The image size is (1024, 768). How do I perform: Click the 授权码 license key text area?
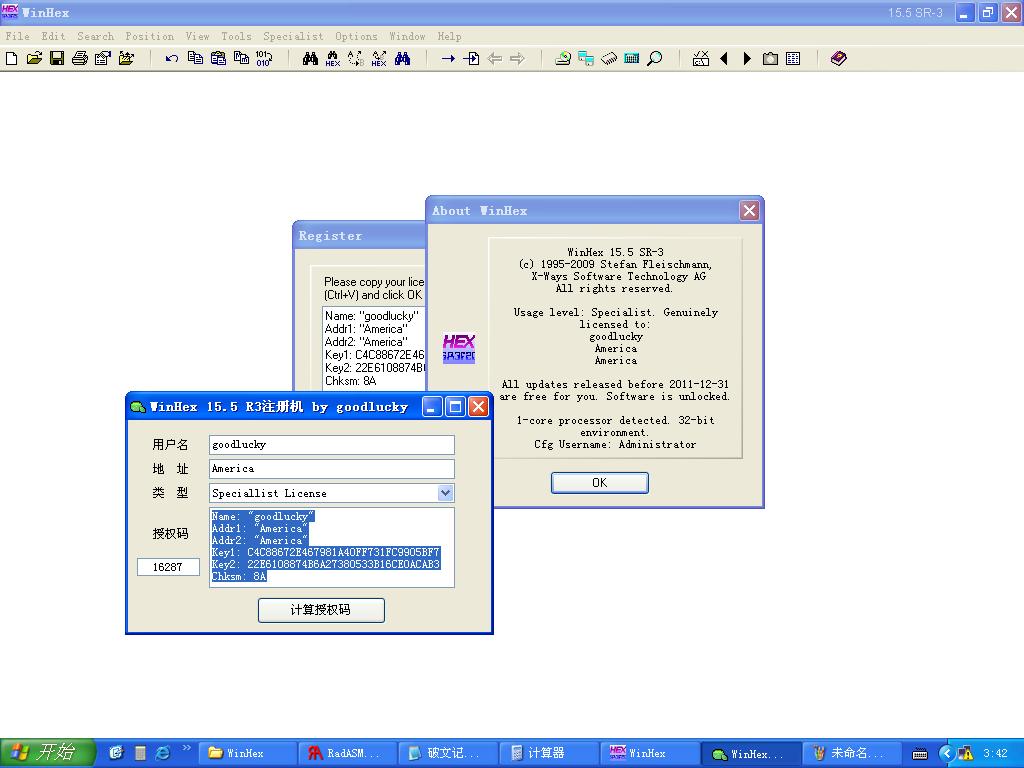pos(332,547)
